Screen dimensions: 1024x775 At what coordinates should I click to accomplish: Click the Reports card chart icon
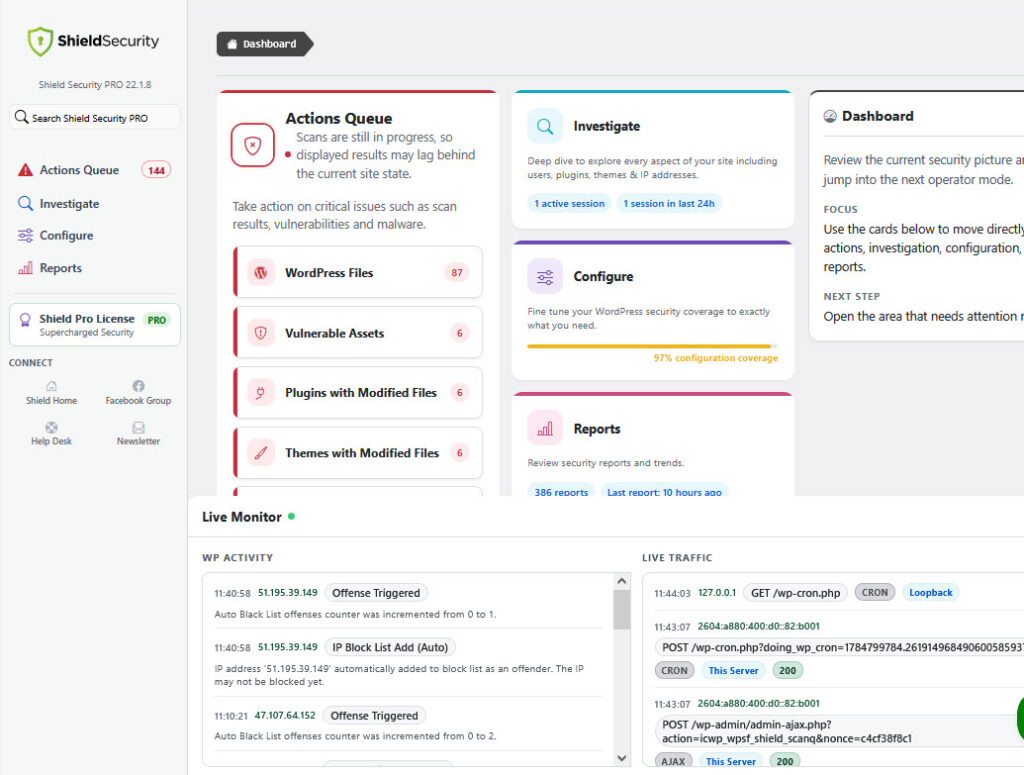point(545,428)
